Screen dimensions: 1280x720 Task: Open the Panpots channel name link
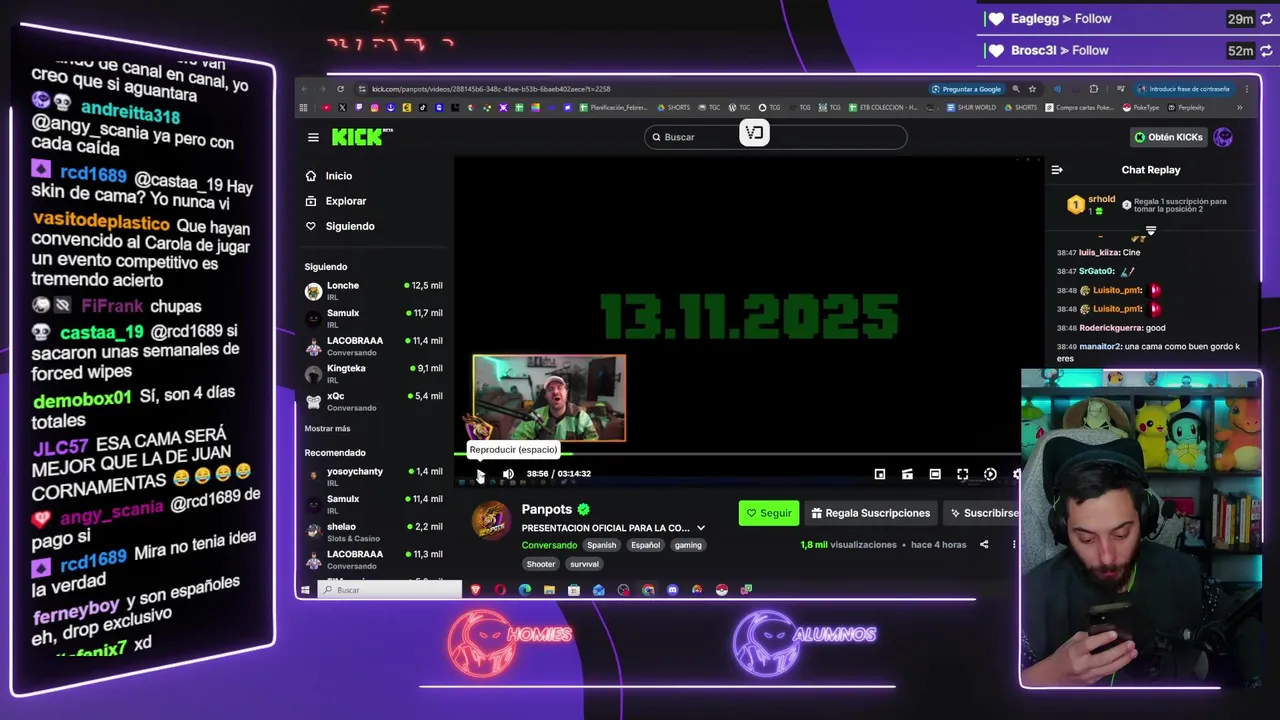point(547,509)
